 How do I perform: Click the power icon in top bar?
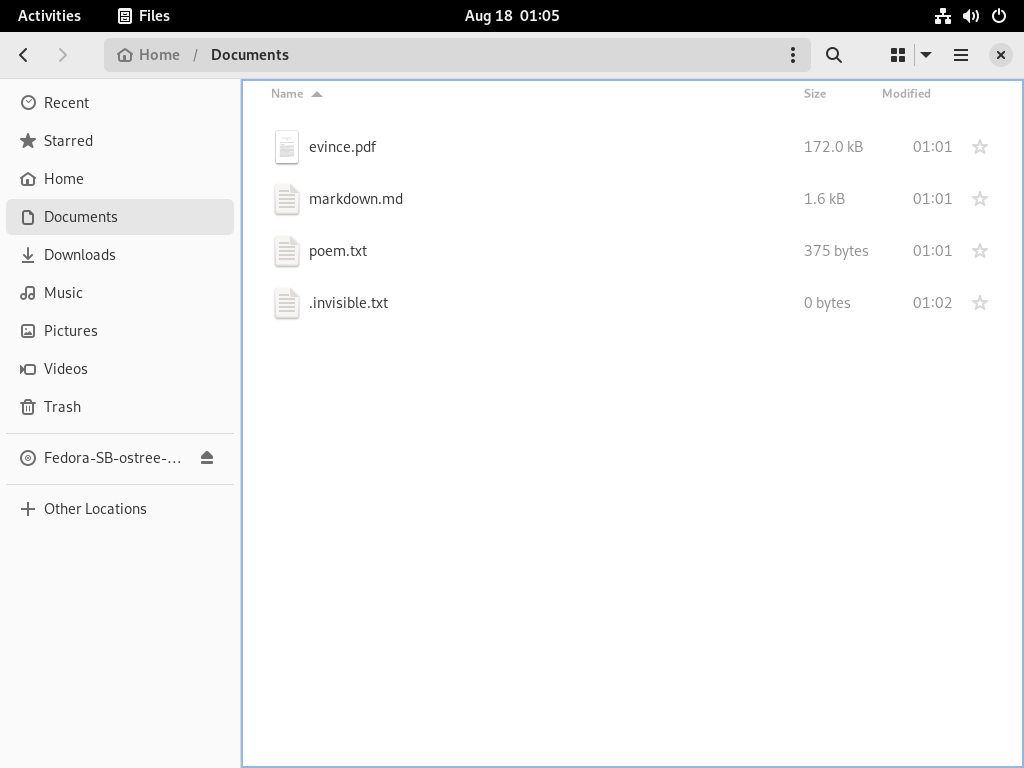click(x=999, y=16)
